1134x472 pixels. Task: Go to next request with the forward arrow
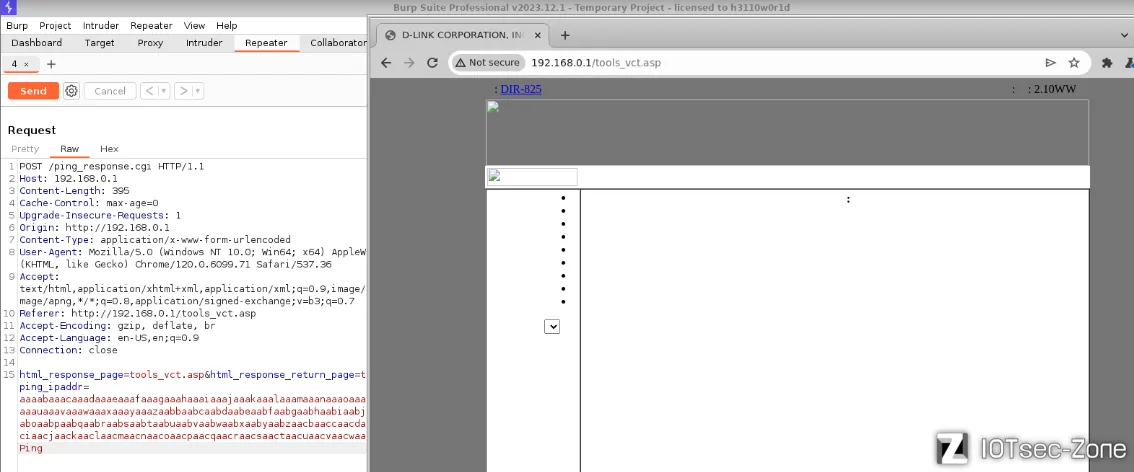pos(184,91)
